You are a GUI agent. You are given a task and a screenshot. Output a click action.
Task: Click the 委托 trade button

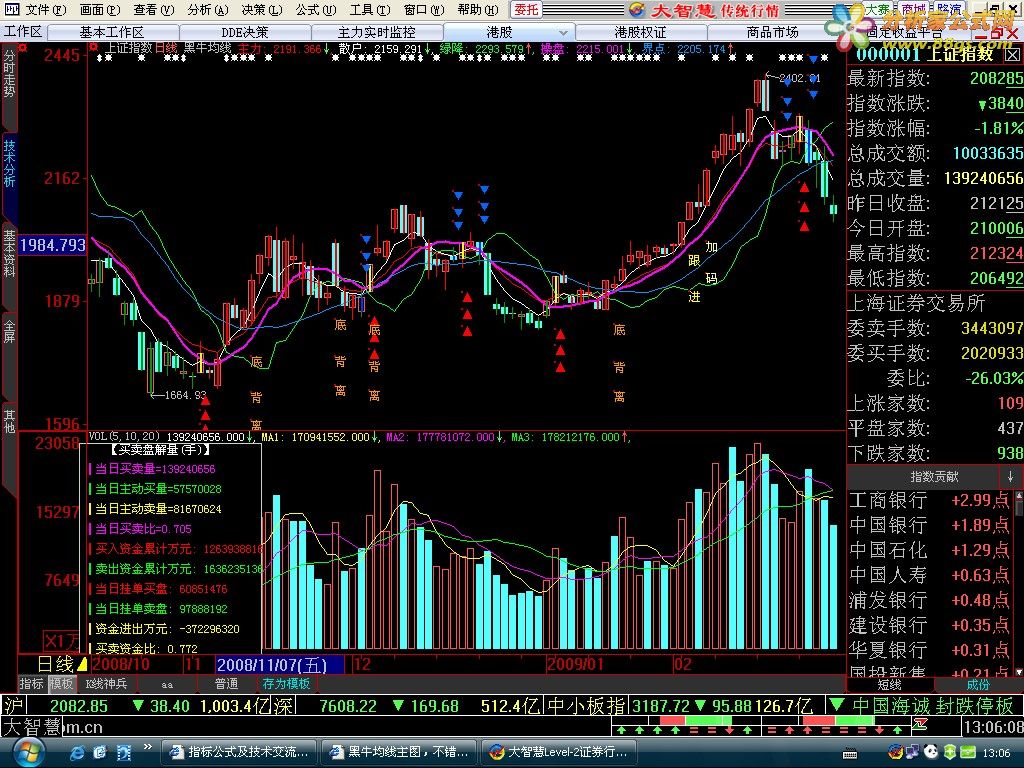(526, 10)
